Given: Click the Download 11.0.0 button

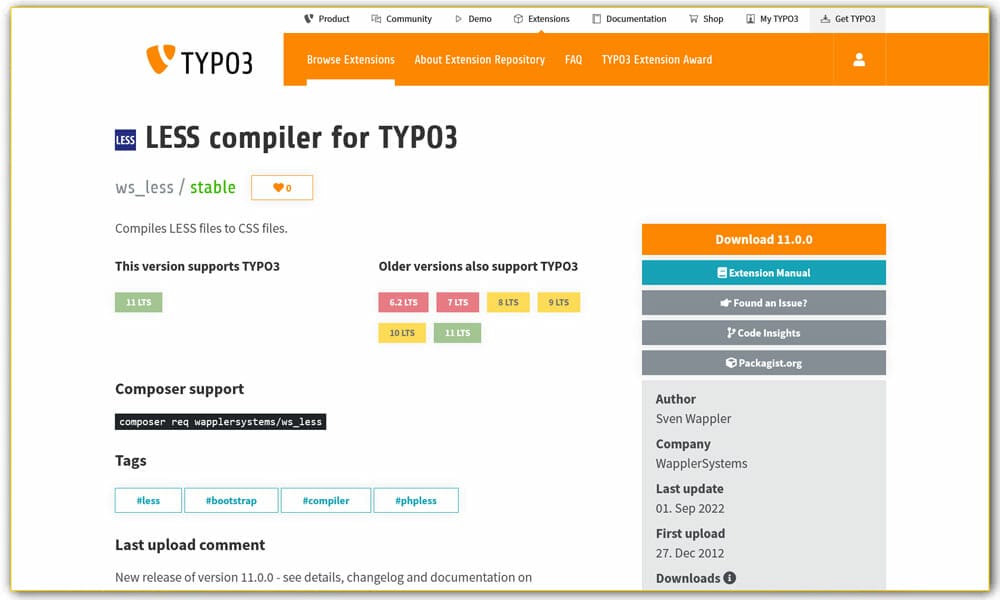Looking at the screenshot, I should [763, 239].
